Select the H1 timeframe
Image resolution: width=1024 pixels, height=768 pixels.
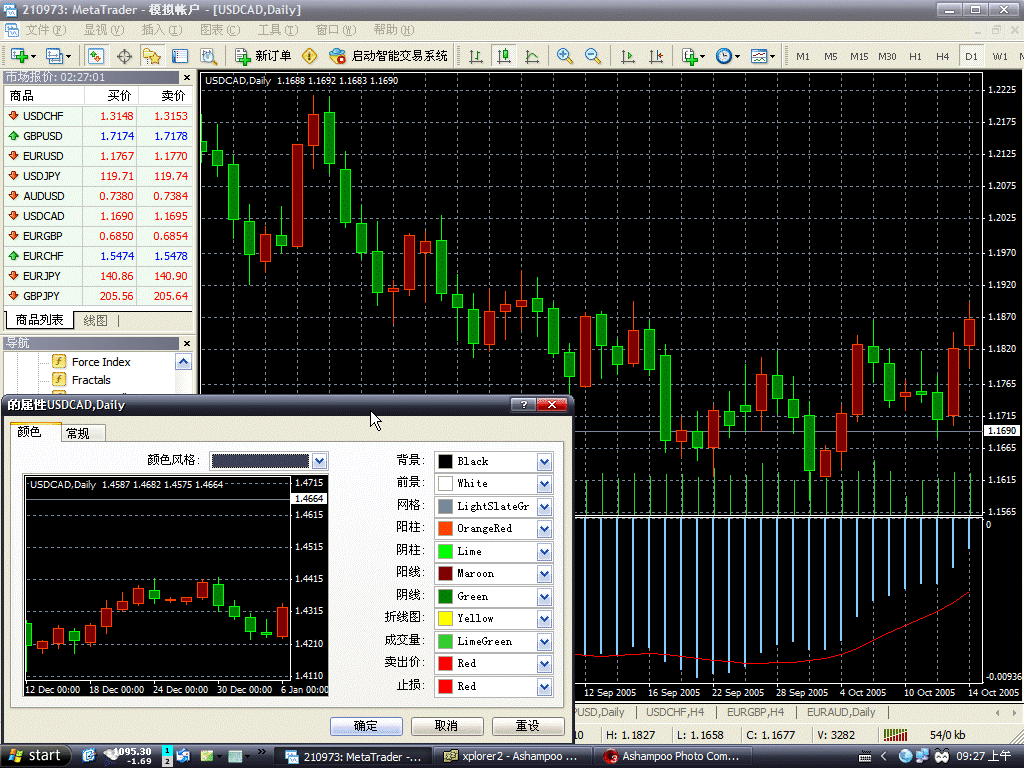(915, 56)
